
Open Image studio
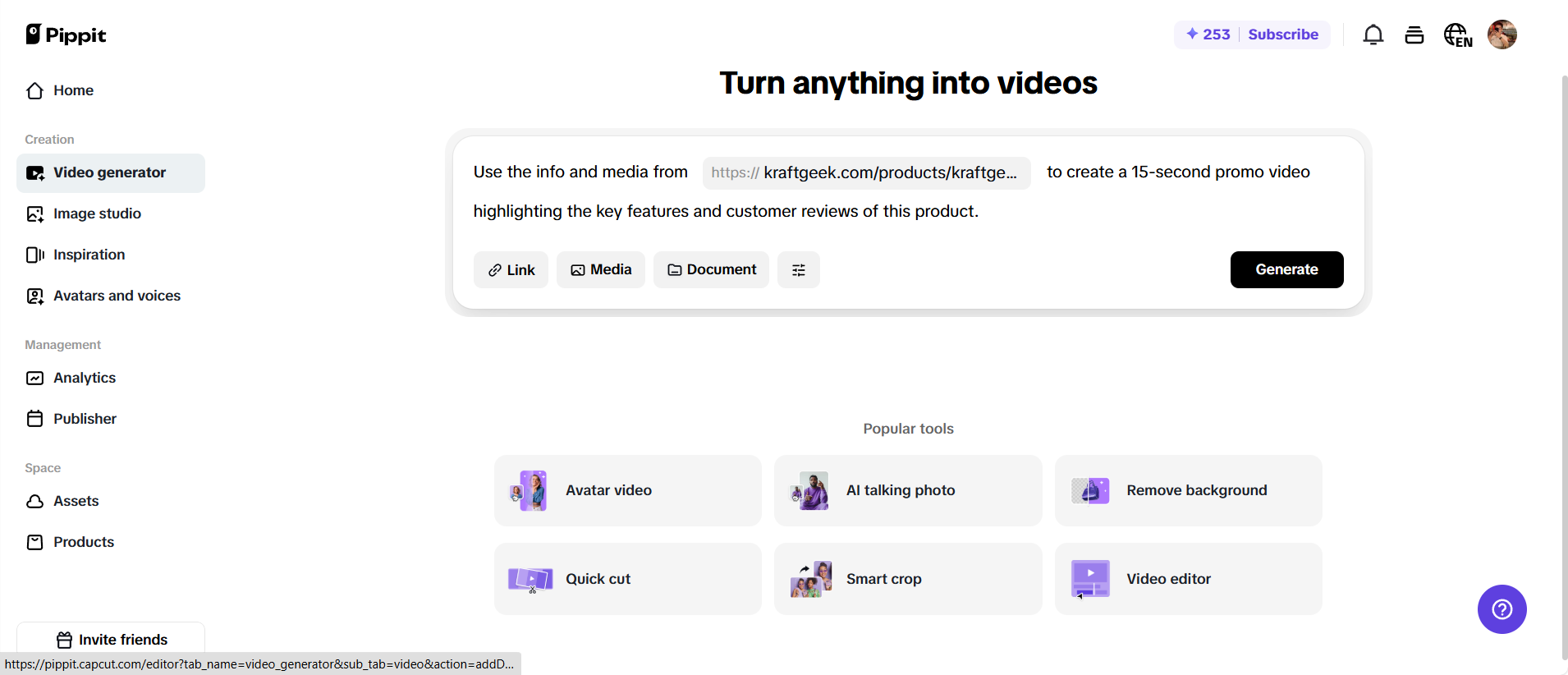click(x=111, y=214)
